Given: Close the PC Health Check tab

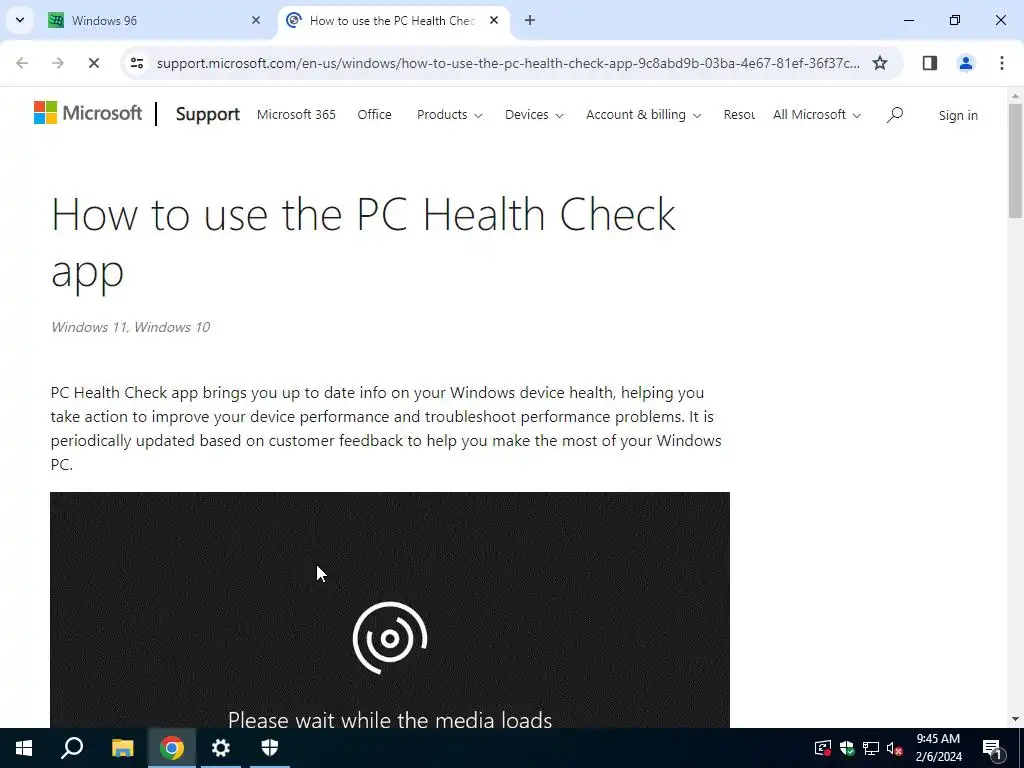Looking at the screenshot, I should coord(494,20).
